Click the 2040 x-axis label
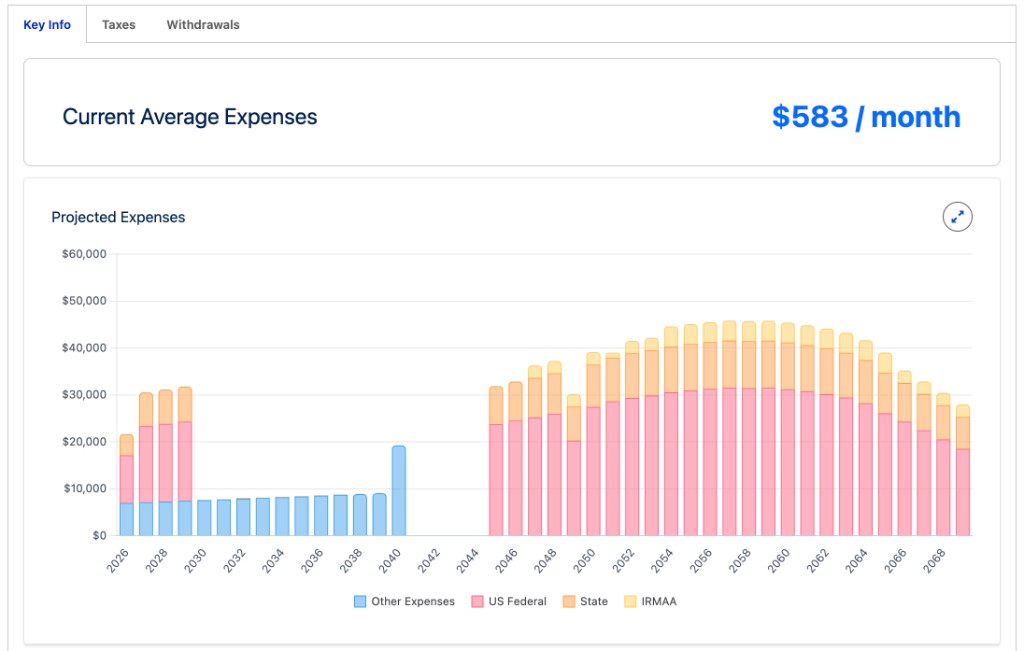This screenshot has height=651, width=1024. pos(390,561)
